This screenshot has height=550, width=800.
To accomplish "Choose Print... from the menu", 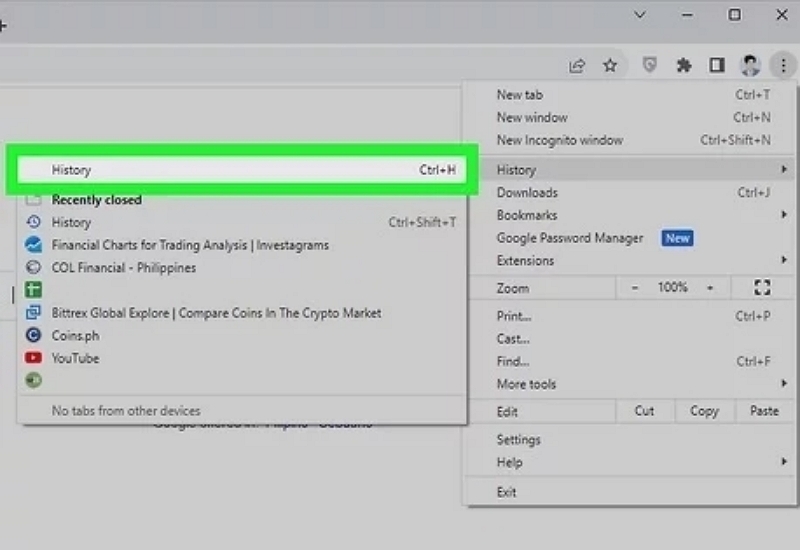I will (631, 316).
